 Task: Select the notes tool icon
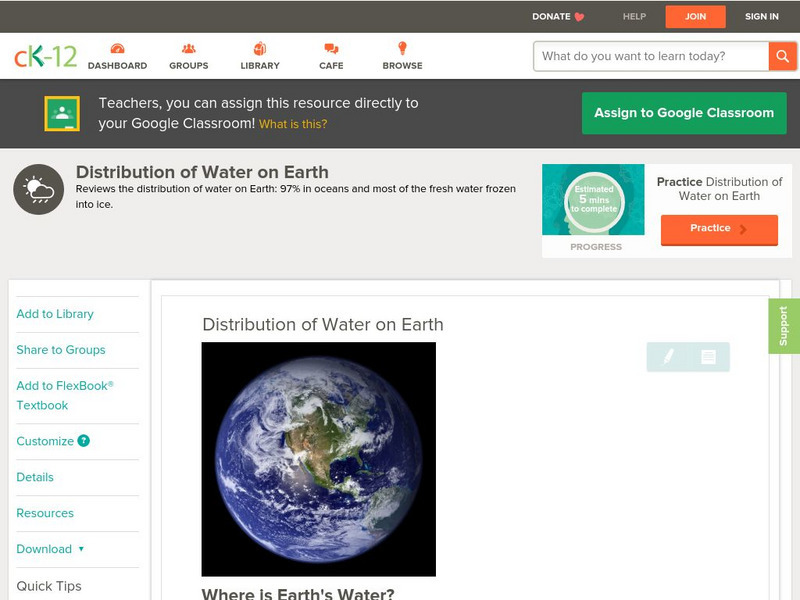pyautogui.click(x=708, y=357)
